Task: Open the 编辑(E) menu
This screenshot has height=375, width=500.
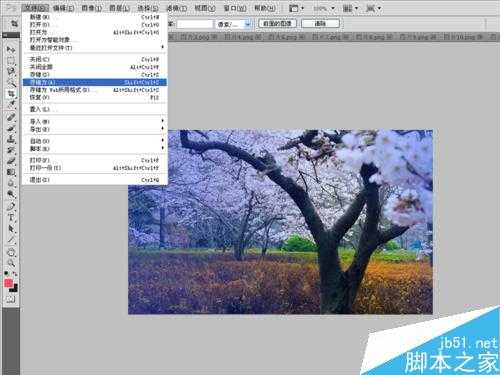Action: (63, 8)
